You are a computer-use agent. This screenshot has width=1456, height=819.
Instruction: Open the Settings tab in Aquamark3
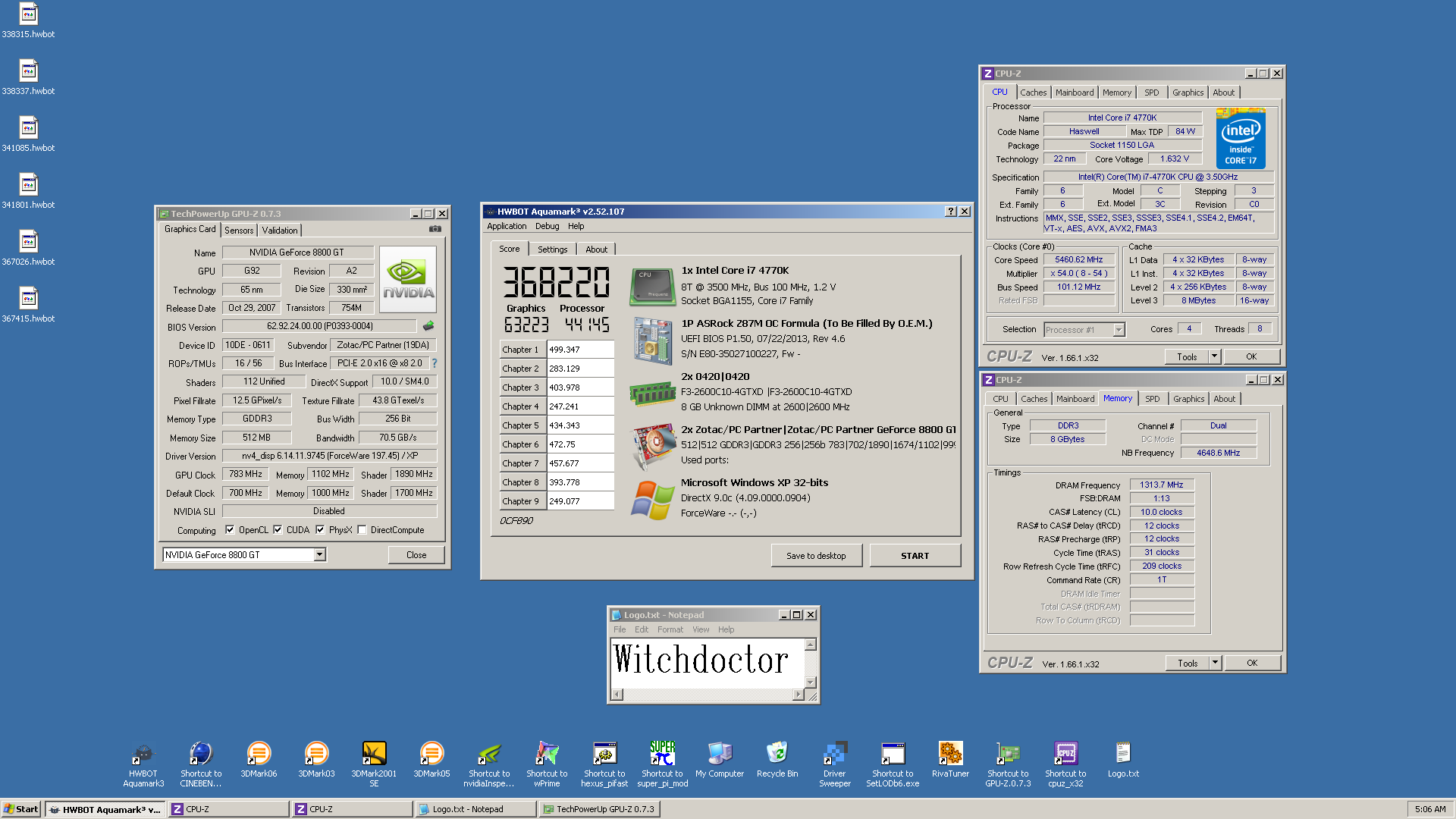pos(552,249)
